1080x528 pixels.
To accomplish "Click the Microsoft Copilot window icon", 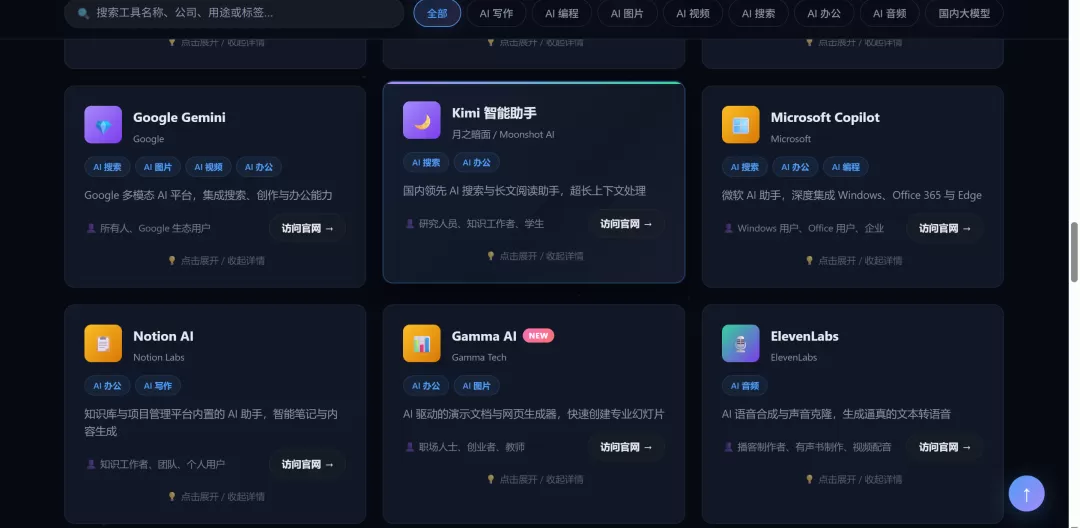I will [740, 125].
